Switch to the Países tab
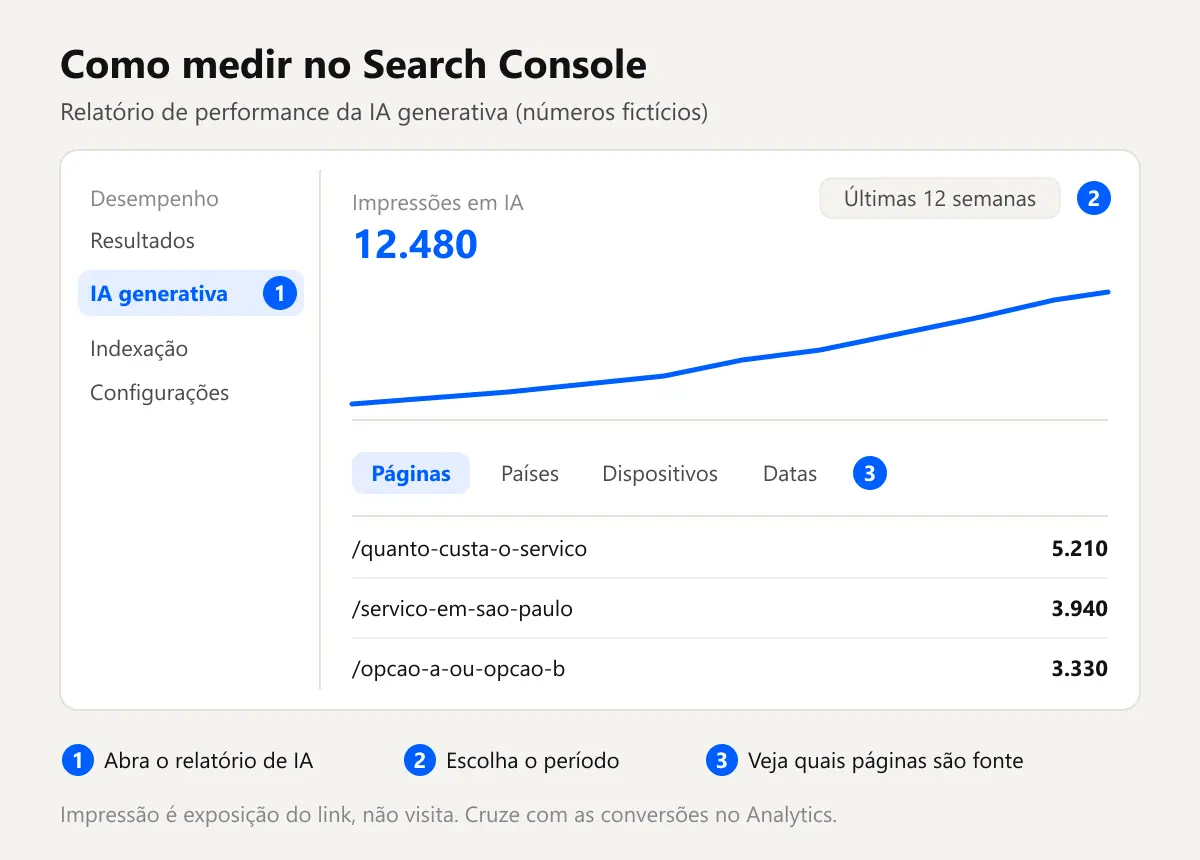 coord(530,474)
